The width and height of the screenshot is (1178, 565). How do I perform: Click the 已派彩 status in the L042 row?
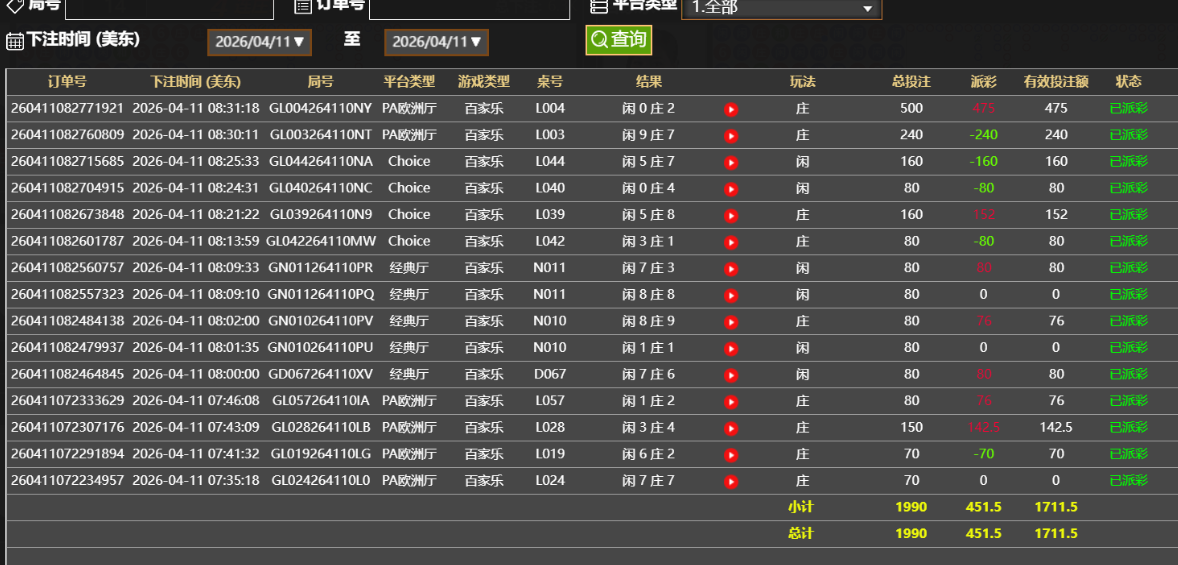[1128, 241]
